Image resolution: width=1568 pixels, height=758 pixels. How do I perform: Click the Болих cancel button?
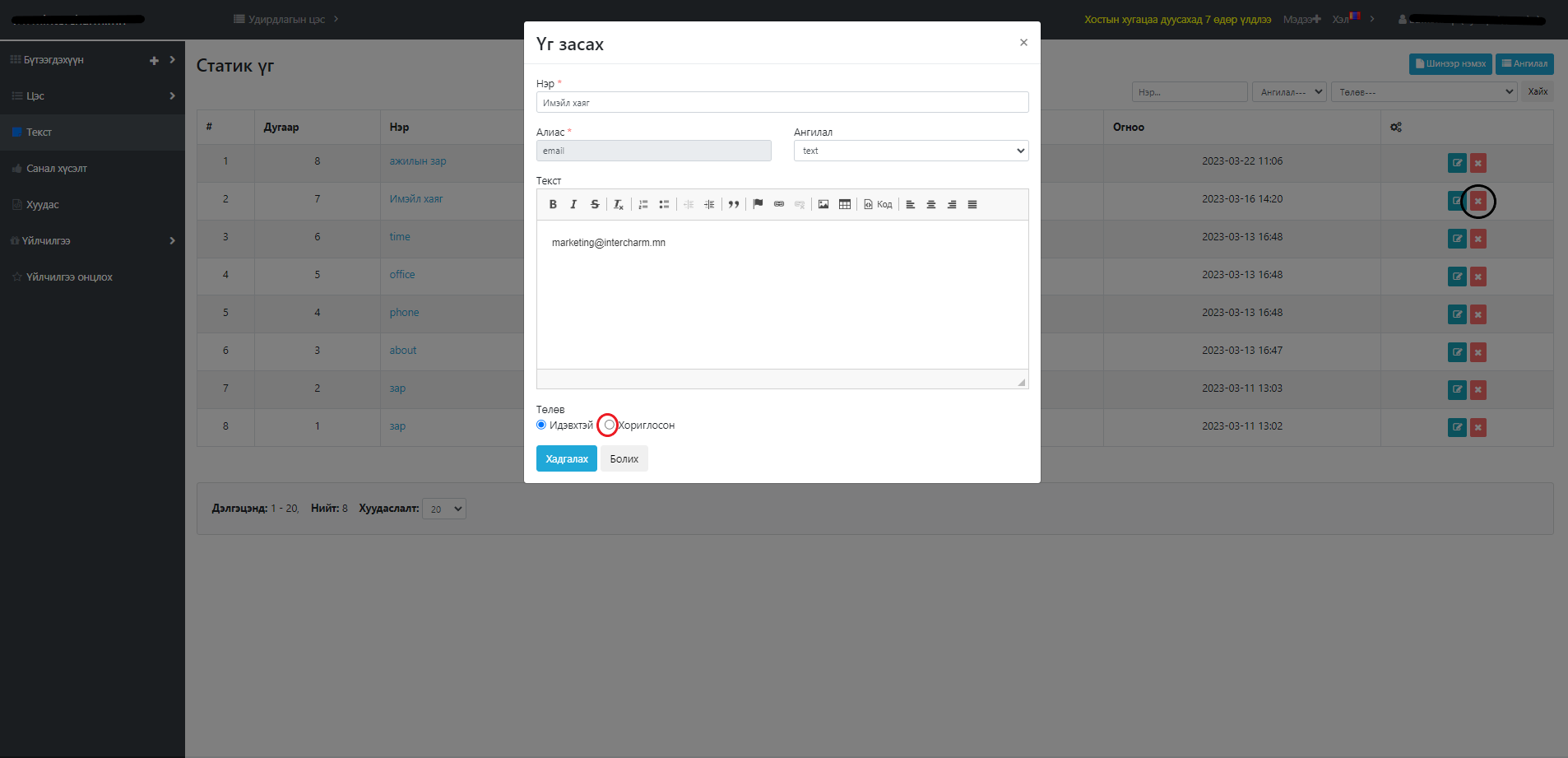(624, 458)
